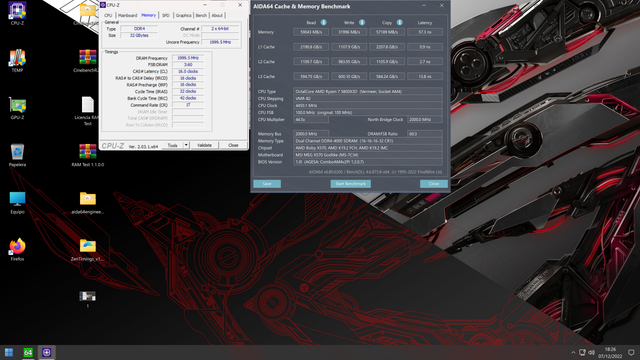640x360 pixels.
Task: Click the L3 Cache Copy value 584.24 GB/s
Action: 387,76
